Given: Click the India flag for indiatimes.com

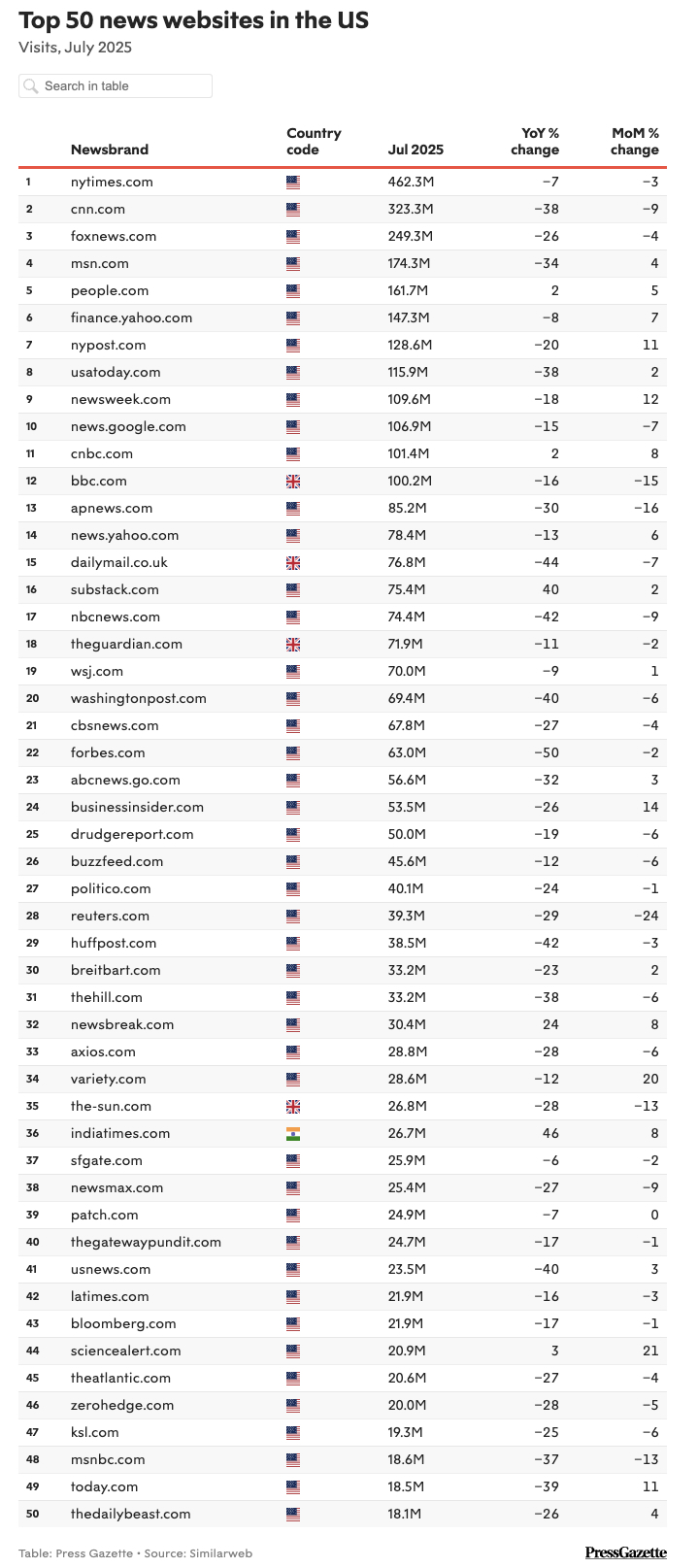Looking at the screenshot, I should pos(293,1133).
